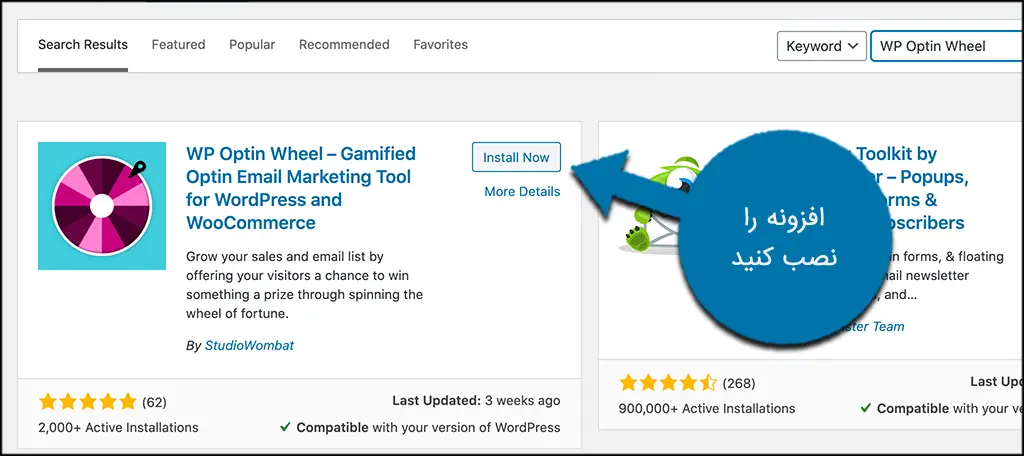Select the Recommended tab
The height and width of the screenshot is (456, 1024).
coord(344,44)
